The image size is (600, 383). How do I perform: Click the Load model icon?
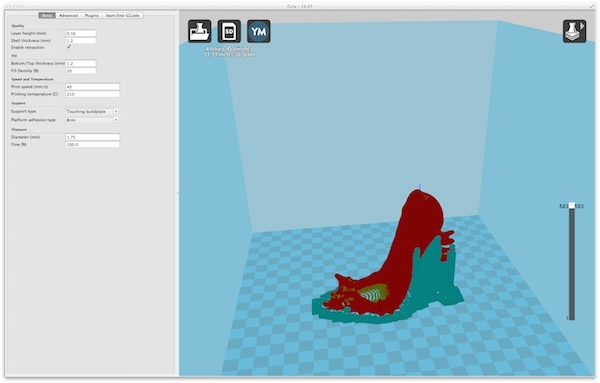199,31
